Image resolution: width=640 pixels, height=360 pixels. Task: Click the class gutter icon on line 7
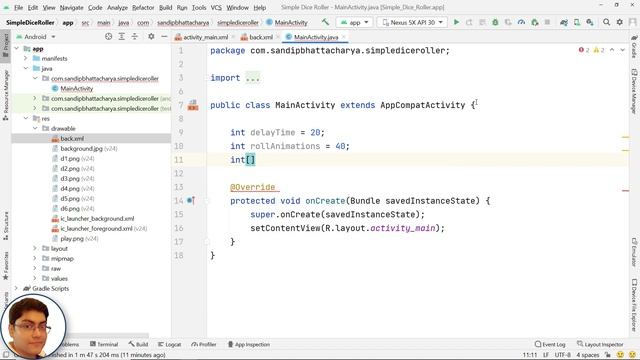[193, 105]
